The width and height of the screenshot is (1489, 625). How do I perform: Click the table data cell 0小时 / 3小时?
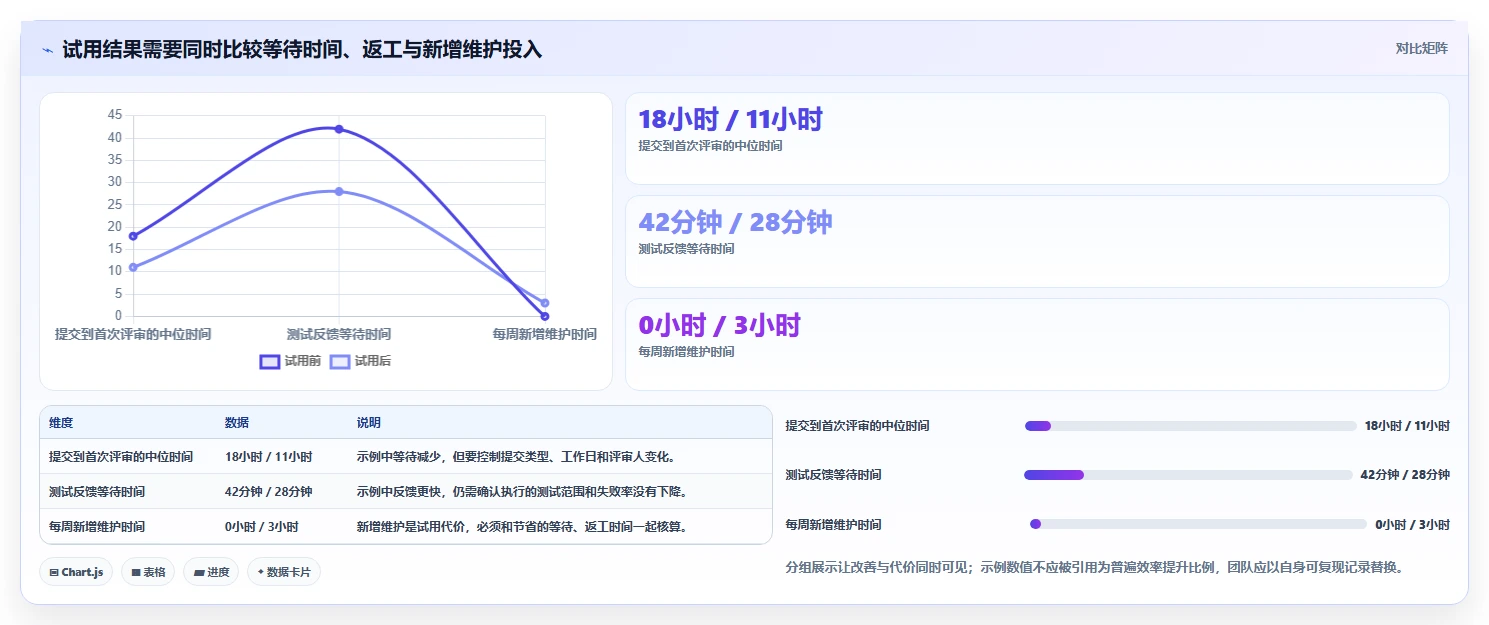coord(261,526)
